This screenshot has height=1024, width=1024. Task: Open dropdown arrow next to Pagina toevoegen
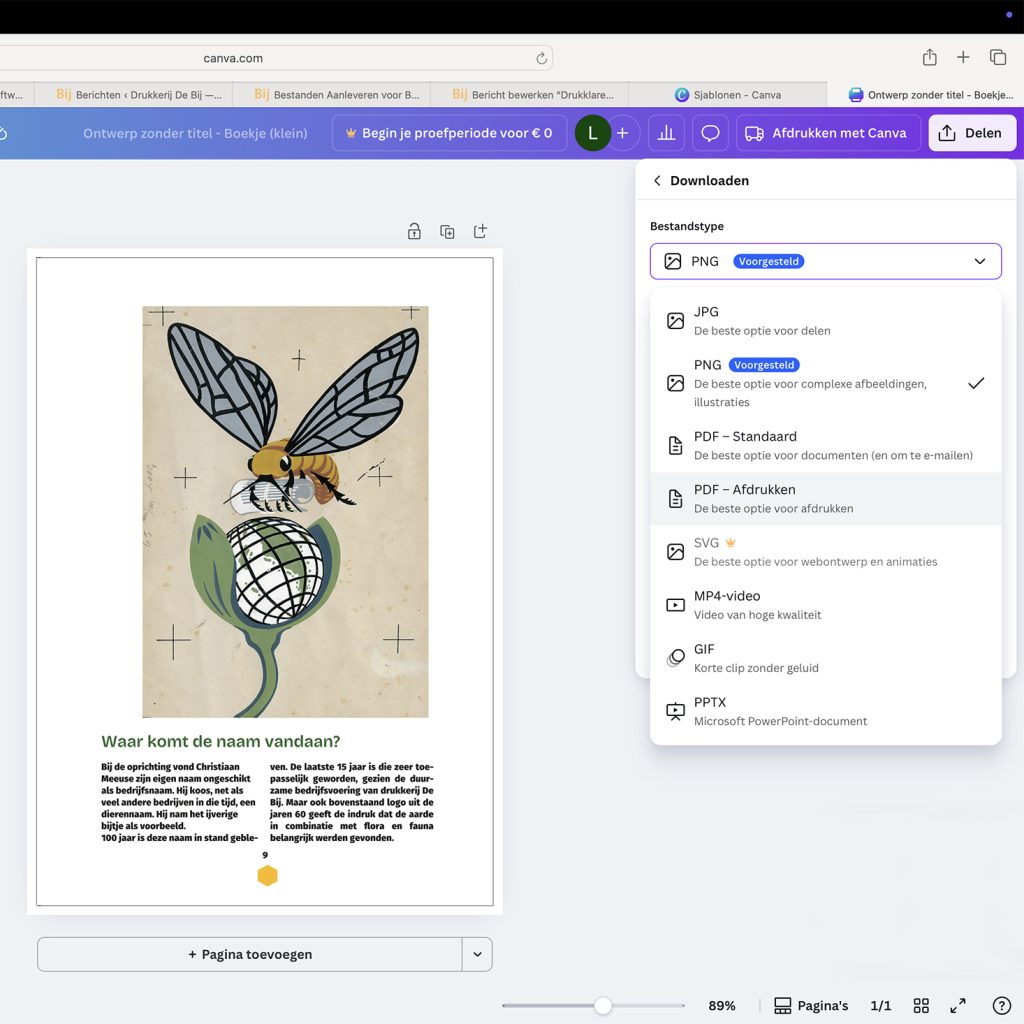[477, 955]
